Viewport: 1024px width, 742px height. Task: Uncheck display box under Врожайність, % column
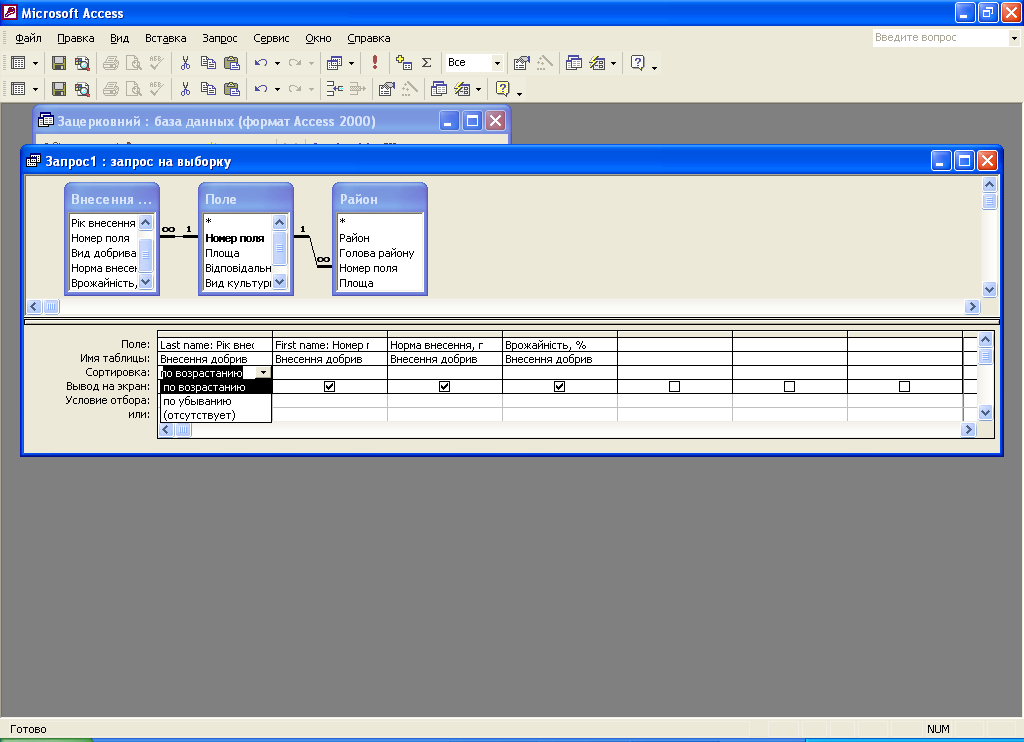click(x=559, y=387)
